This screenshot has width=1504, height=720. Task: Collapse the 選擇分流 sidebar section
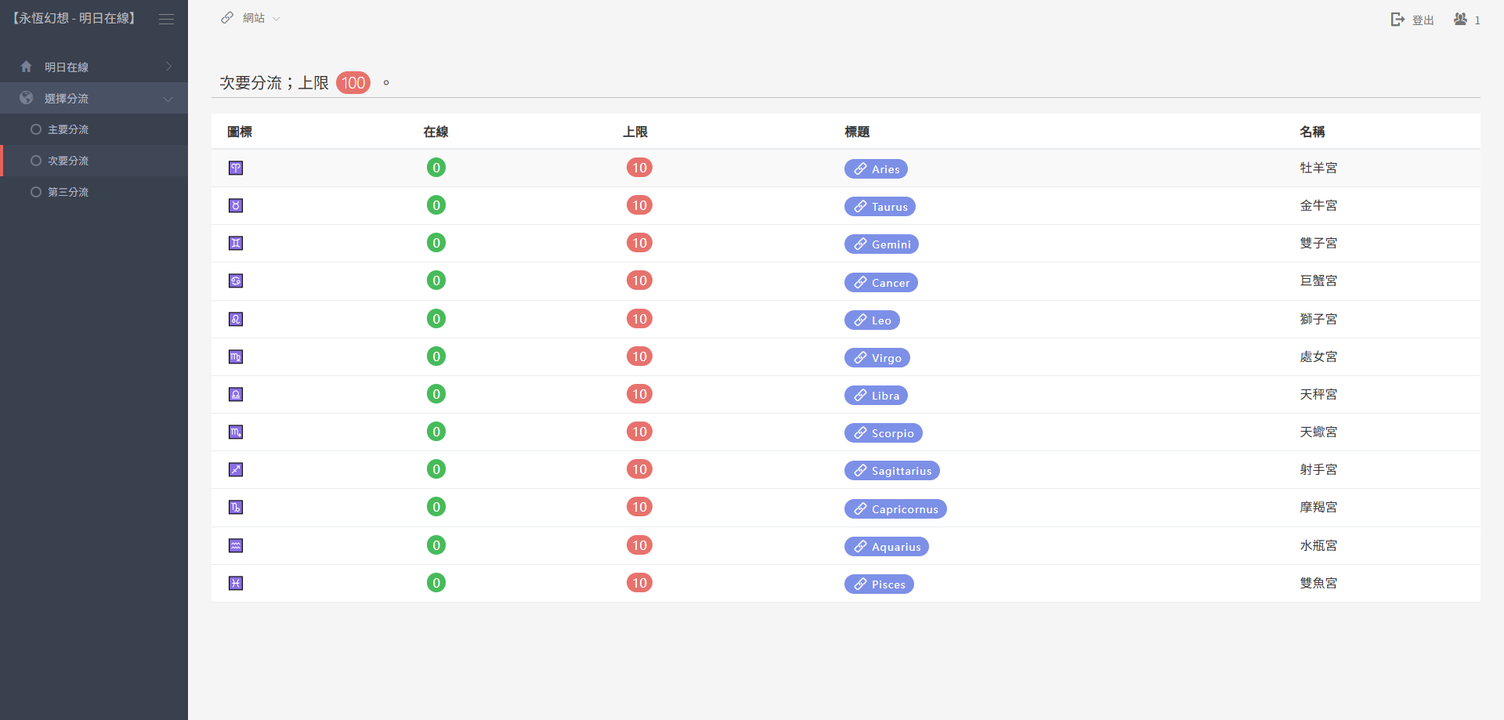pos(168,99)
